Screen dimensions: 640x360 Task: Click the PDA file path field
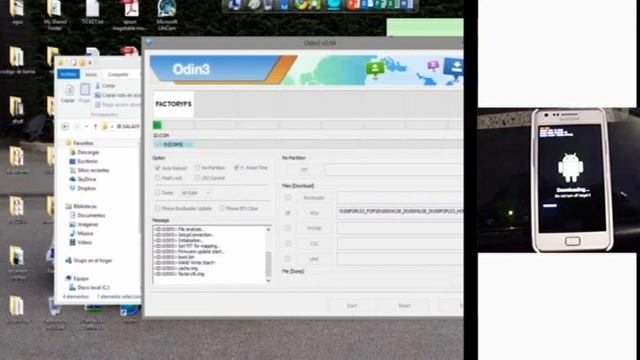pyautogui.click(x=400, y=212)
